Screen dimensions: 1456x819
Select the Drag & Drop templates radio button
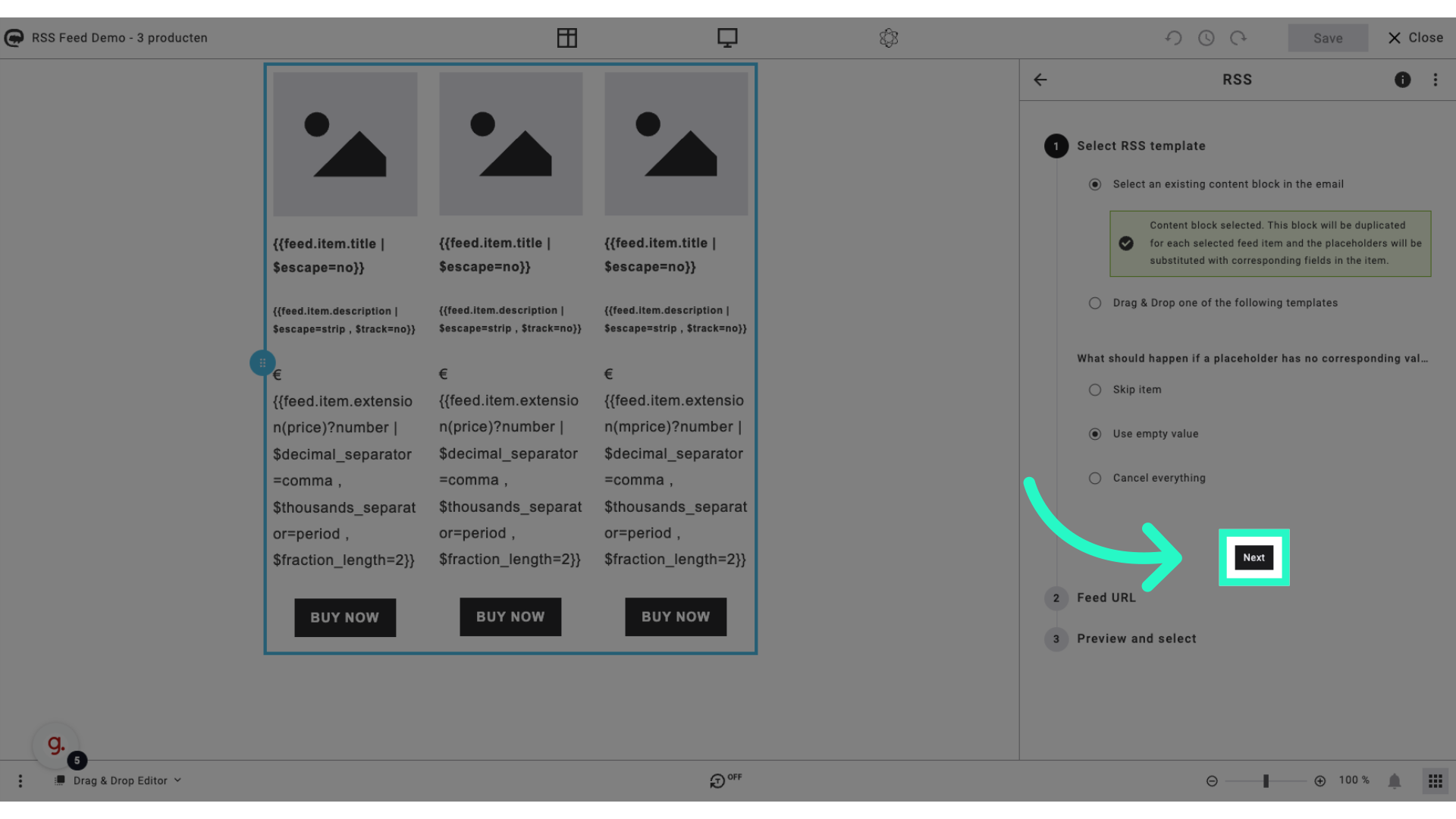click(x=1095, y=302)
